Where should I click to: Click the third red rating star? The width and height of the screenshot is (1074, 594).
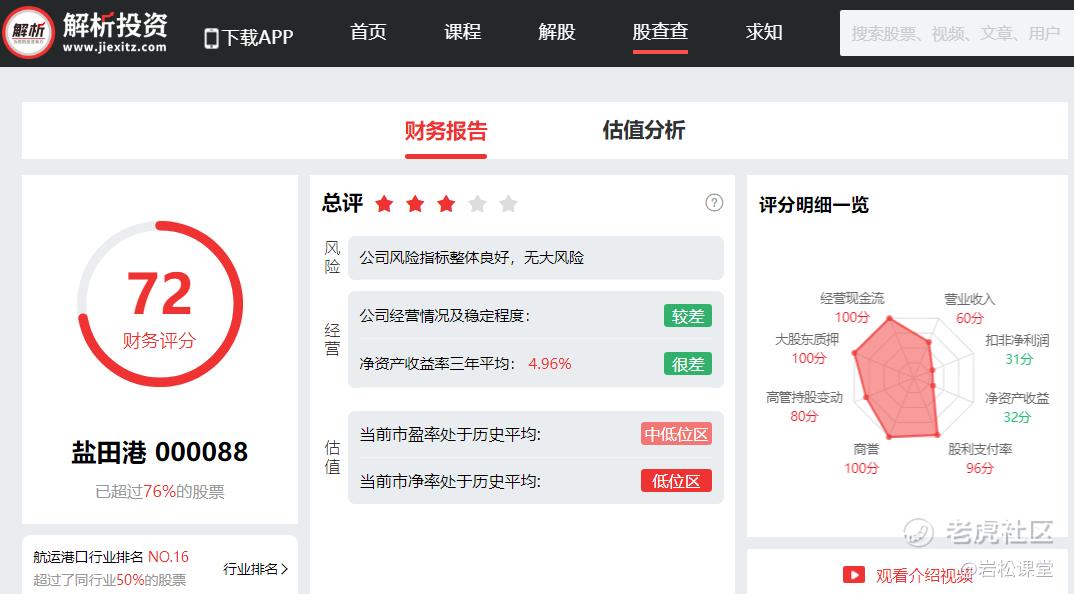click(x=446, y=203)
